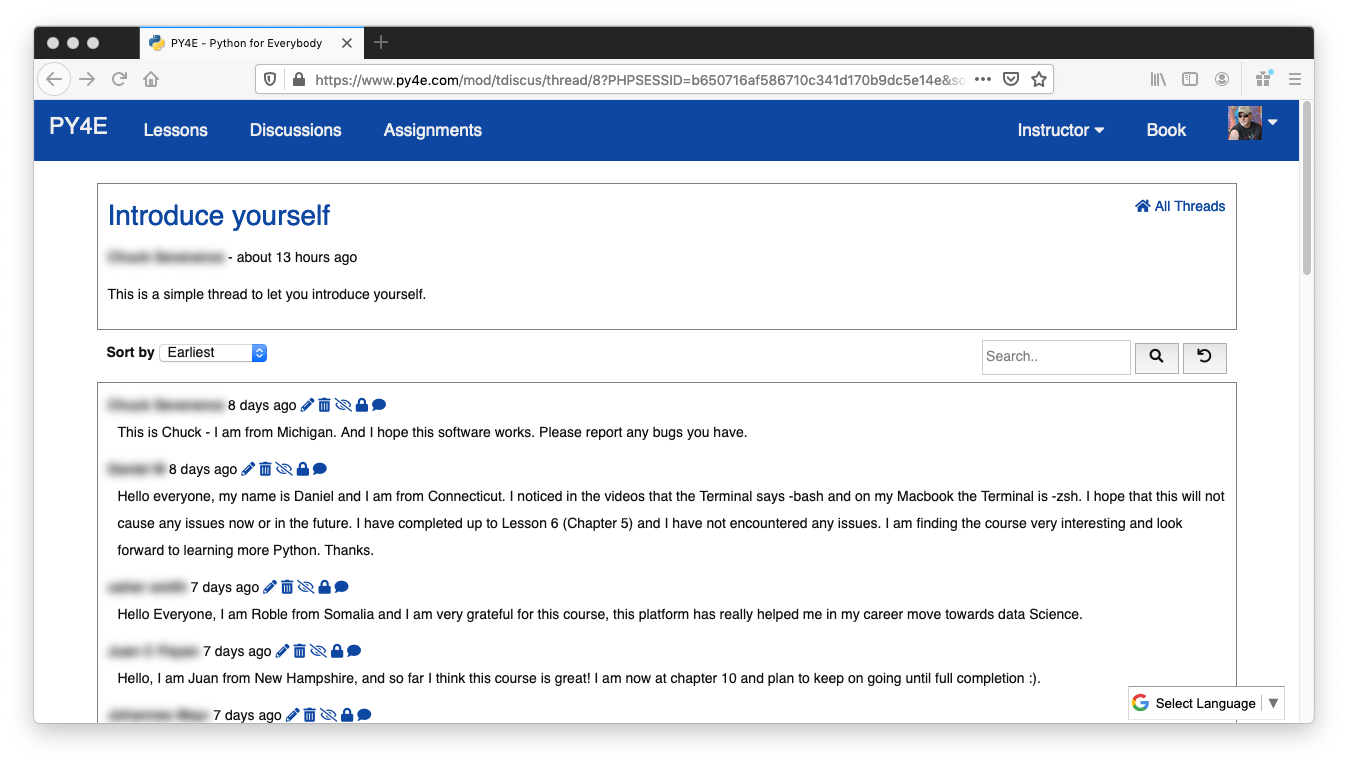Click into the Search input field
1348x765 pixels.
point(1055,357)
